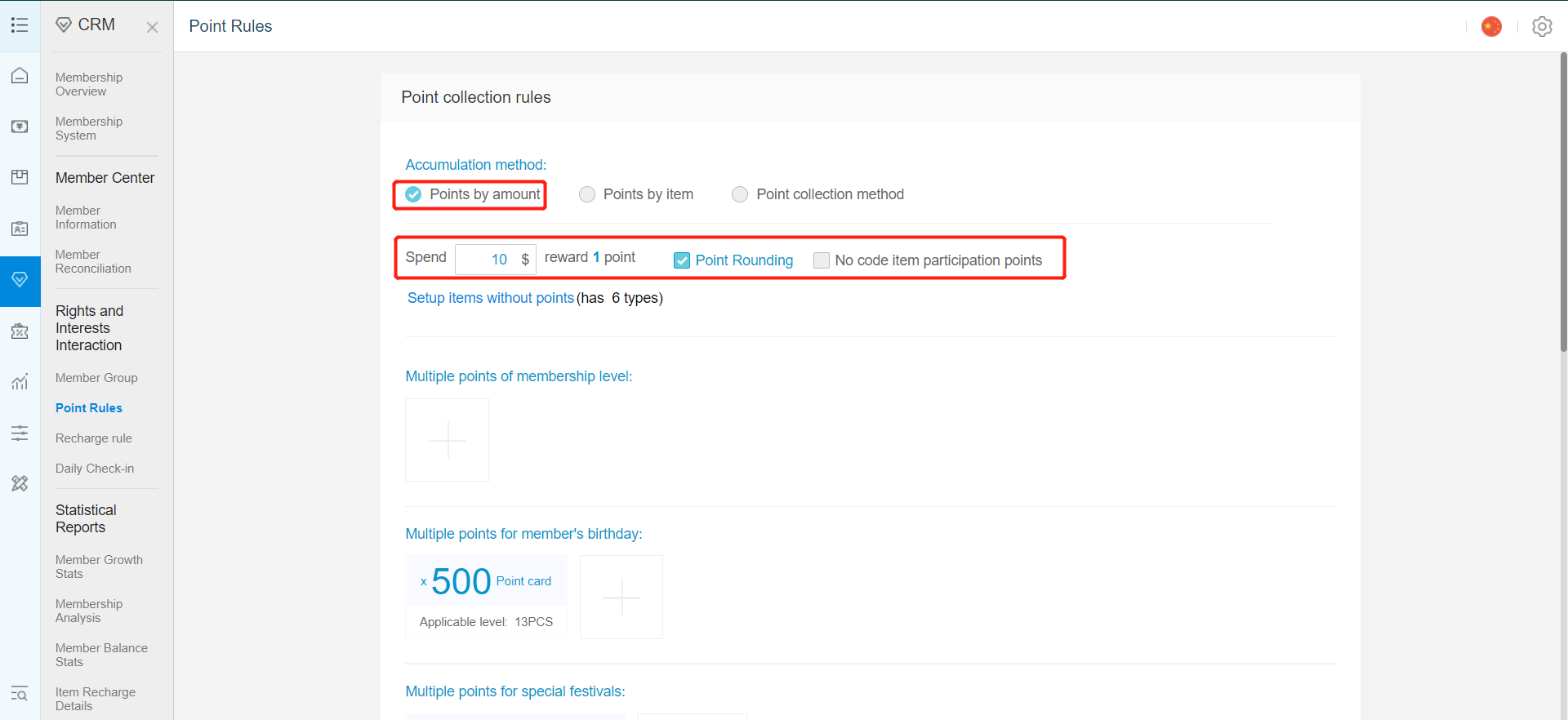Screen dimensions: 1568x720
Task: Open Member Group in sidebar
Action: pos(96,378)
